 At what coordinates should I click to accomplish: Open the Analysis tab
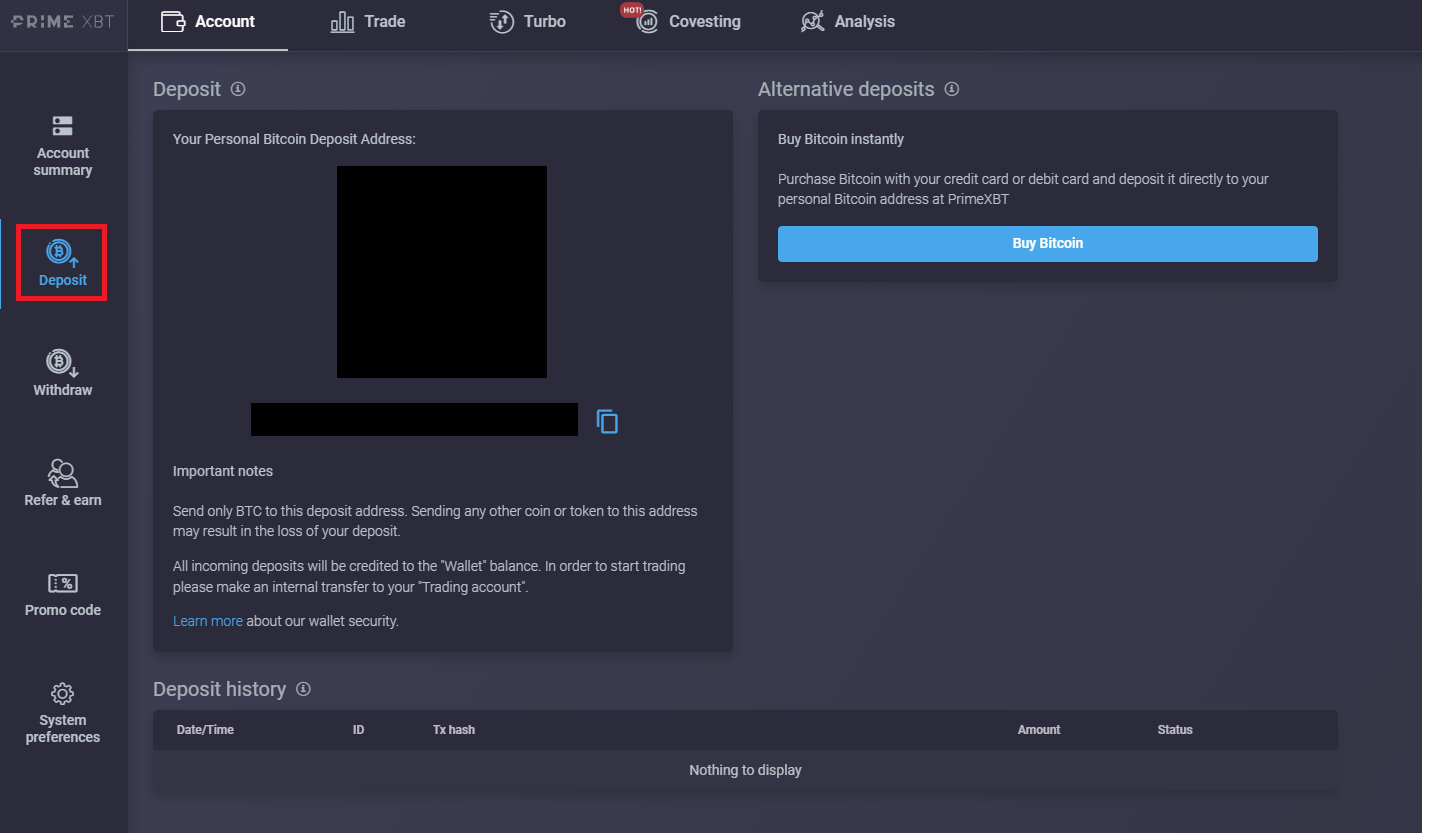point(848,22)
